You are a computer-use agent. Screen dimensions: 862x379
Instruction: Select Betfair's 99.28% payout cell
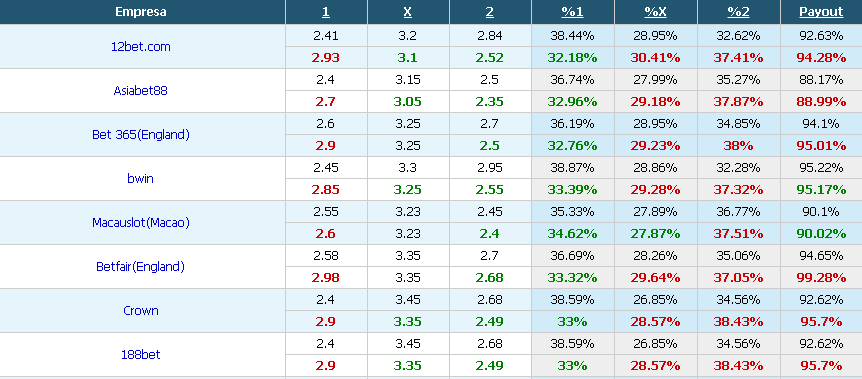click(x=821, y=278)
